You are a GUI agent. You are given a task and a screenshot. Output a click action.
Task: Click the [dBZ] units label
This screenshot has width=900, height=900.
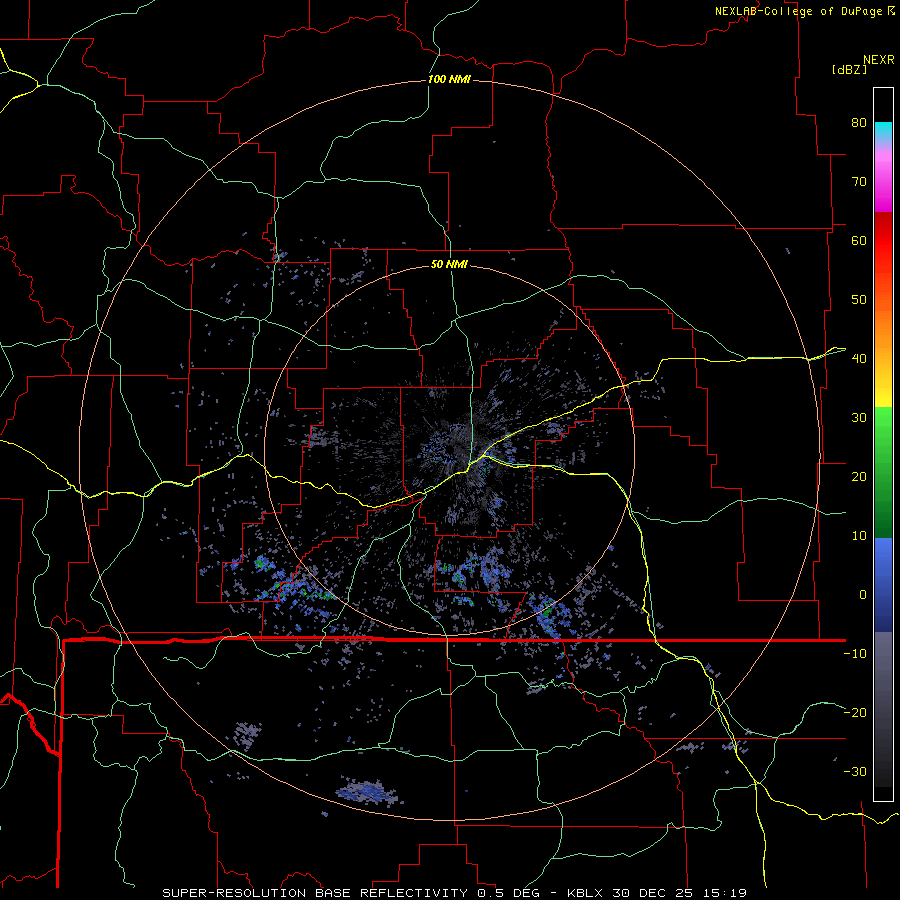pyautogui.click(x=849, y=69)
